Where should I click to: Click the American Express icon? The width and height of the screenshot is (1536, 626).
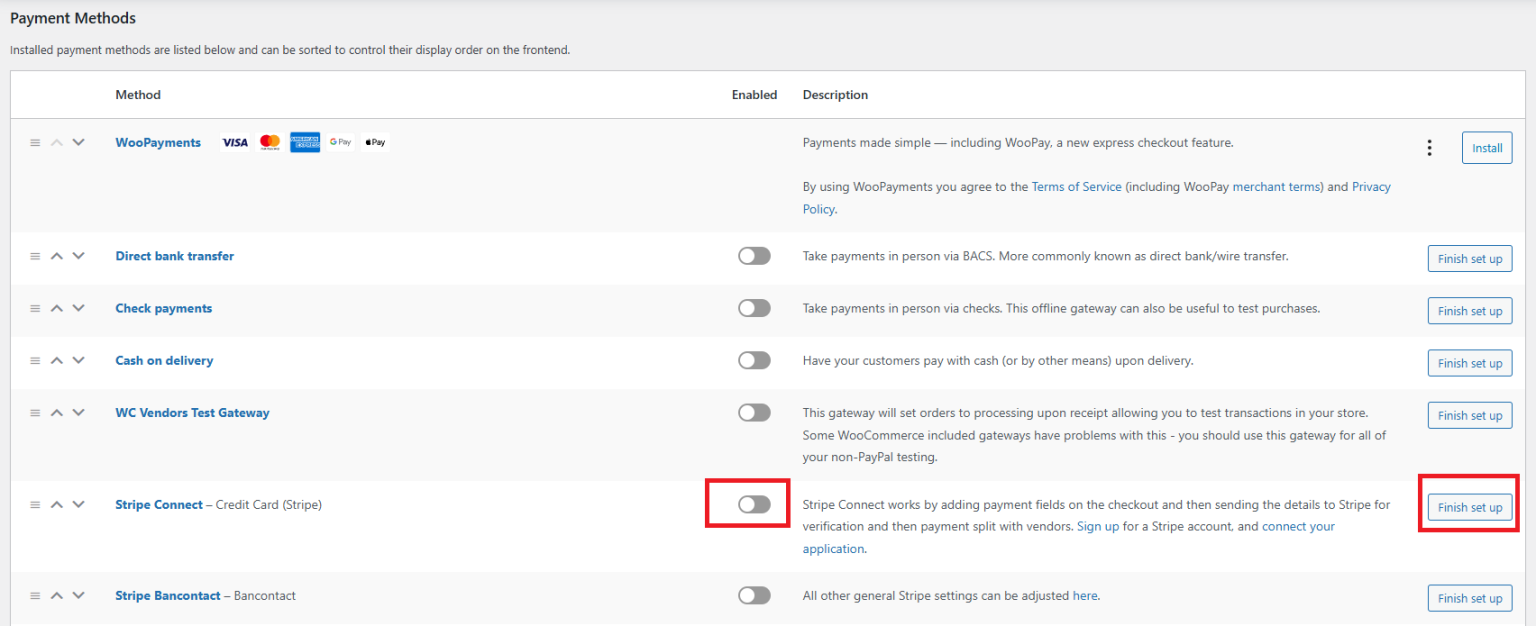(x=304, y=141)
